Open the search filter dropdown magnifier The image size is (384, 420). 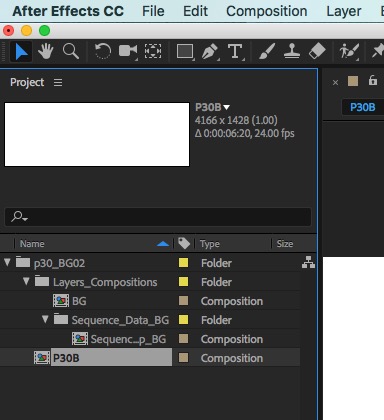tap(19, 217)
